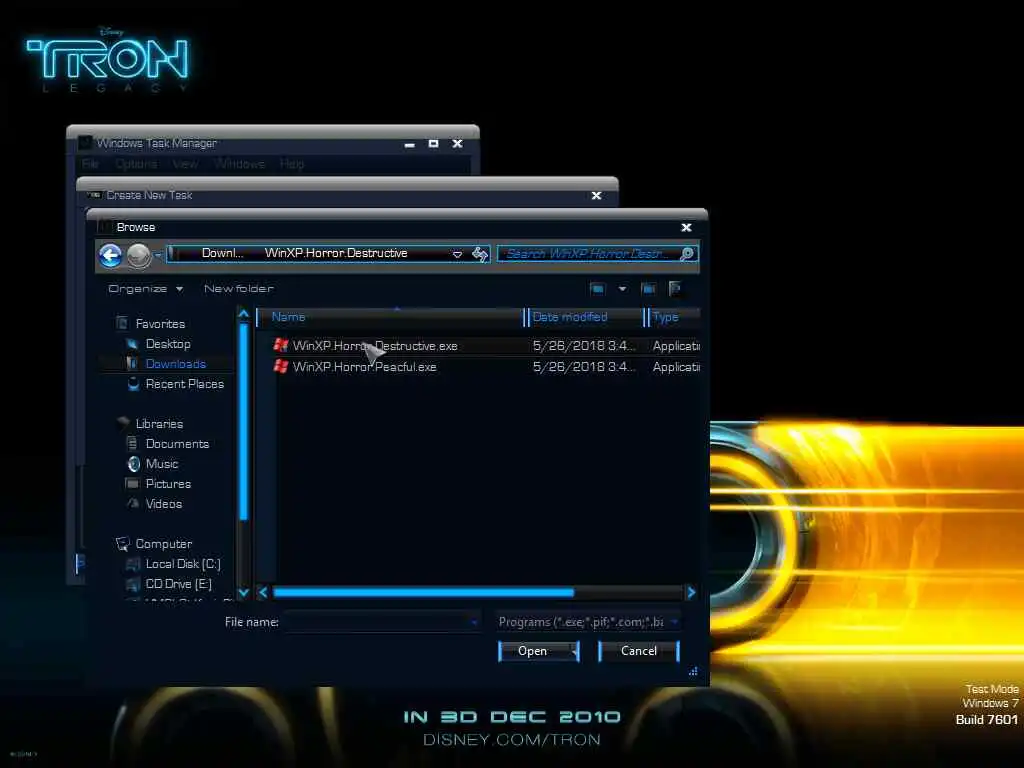This screenshot has width=1024, height=768.
Task: Click the Computer icon in sidebar
Action: click(x=123, y=543)
